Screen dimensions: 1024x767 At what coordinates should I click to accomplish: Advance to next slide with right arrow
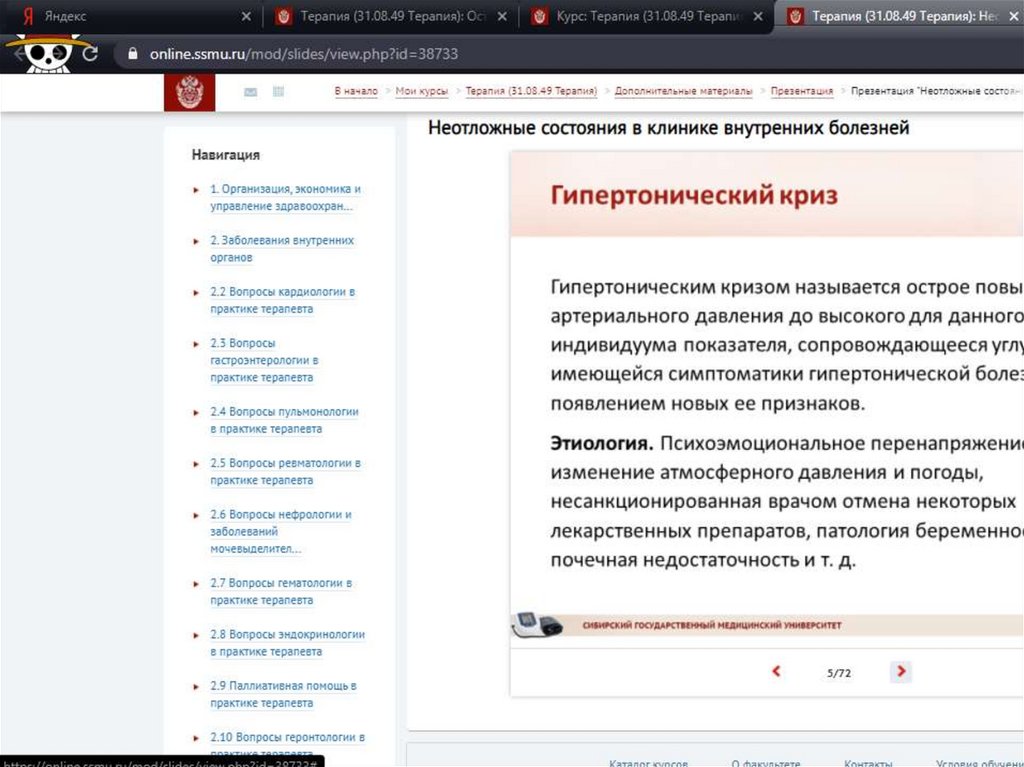click(x=901, y=671)
